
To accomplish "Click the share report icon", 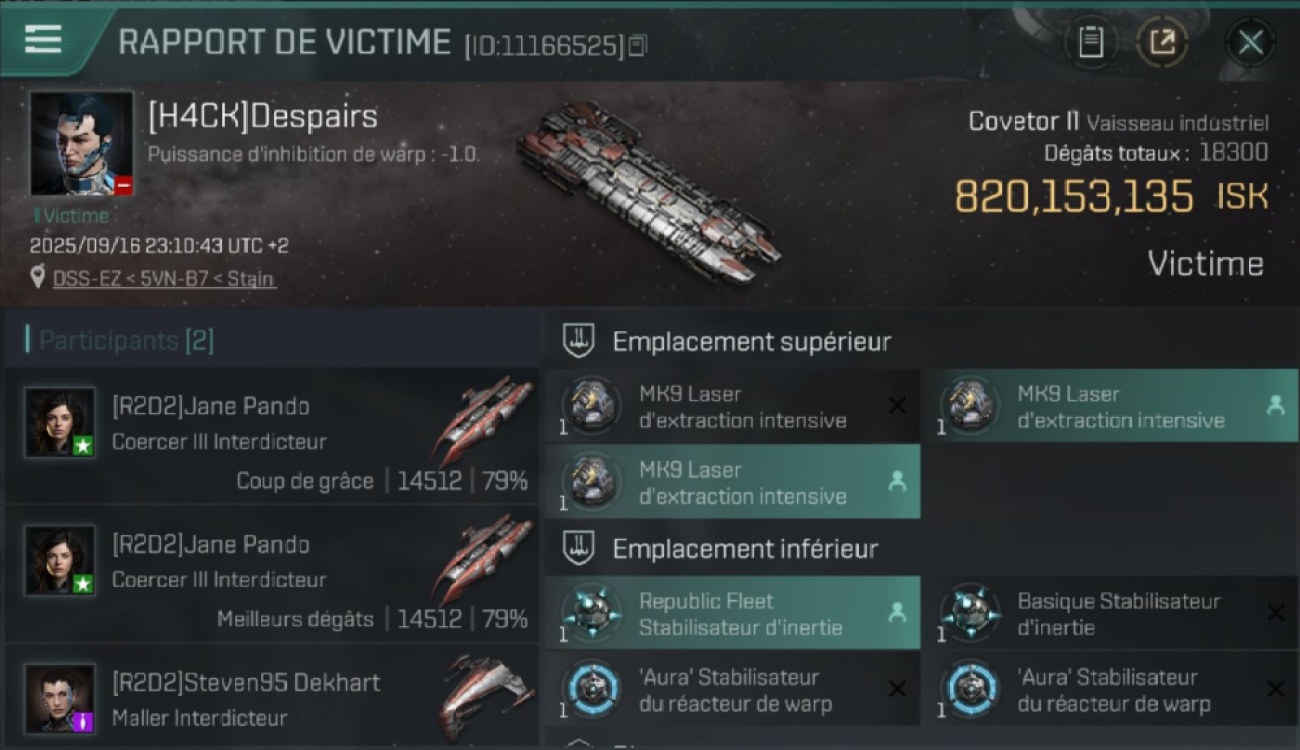I will pos(1162,42).
